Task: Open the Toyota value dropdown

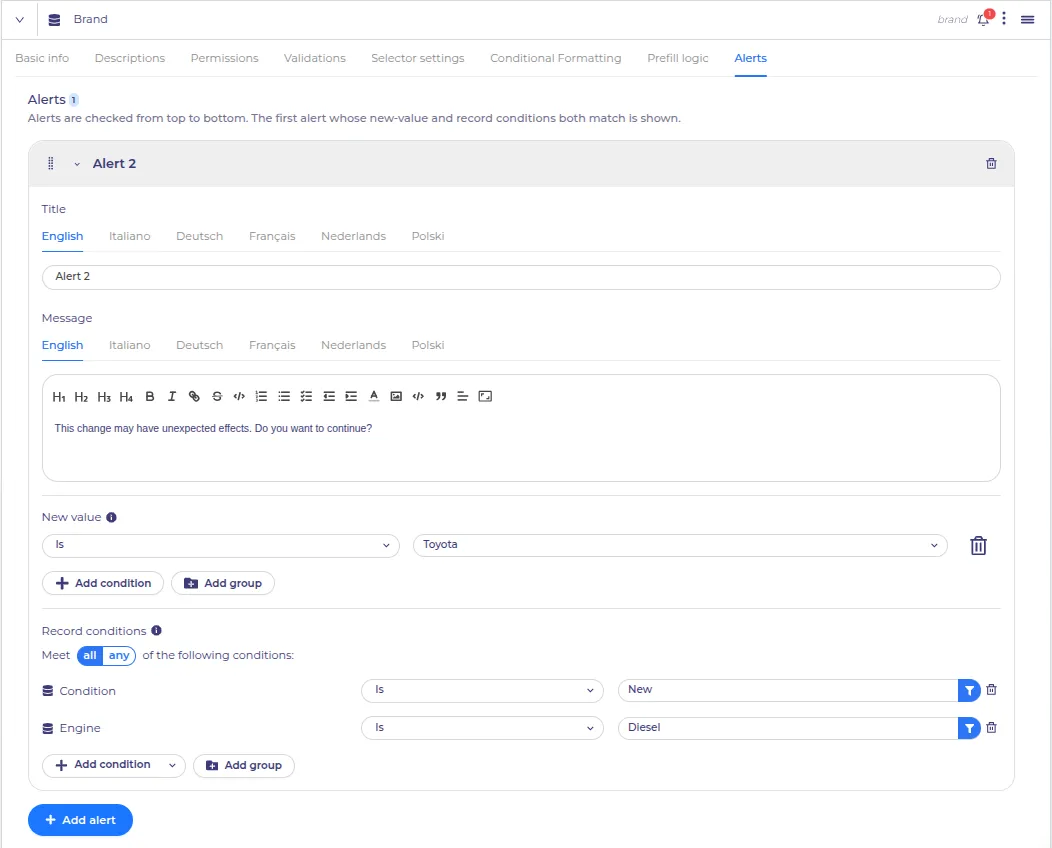Action: pyautogui.click(x=680, y=545)
